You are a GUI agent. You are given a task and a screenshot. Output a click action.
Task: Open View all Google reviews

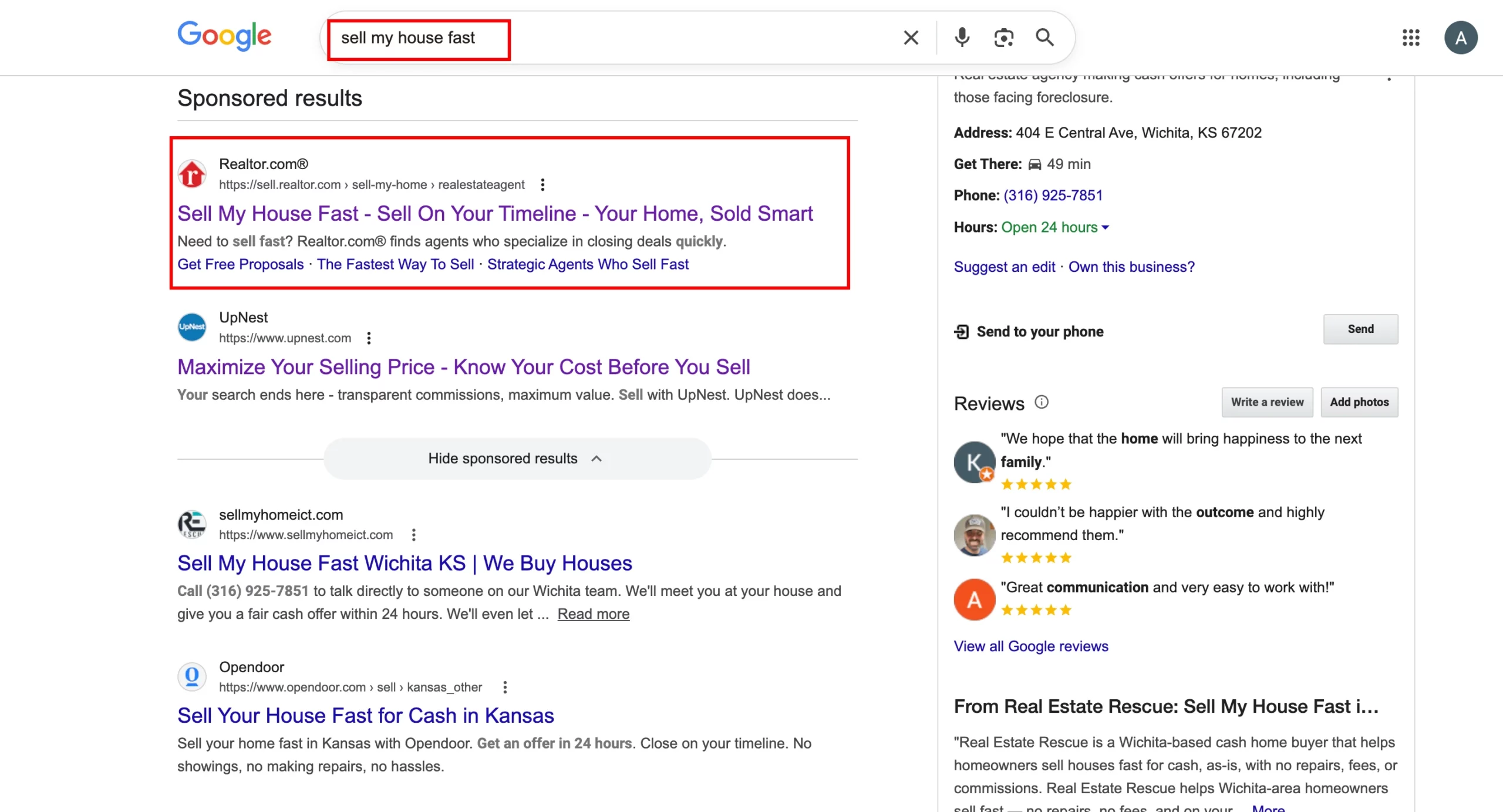(1031, 646)
